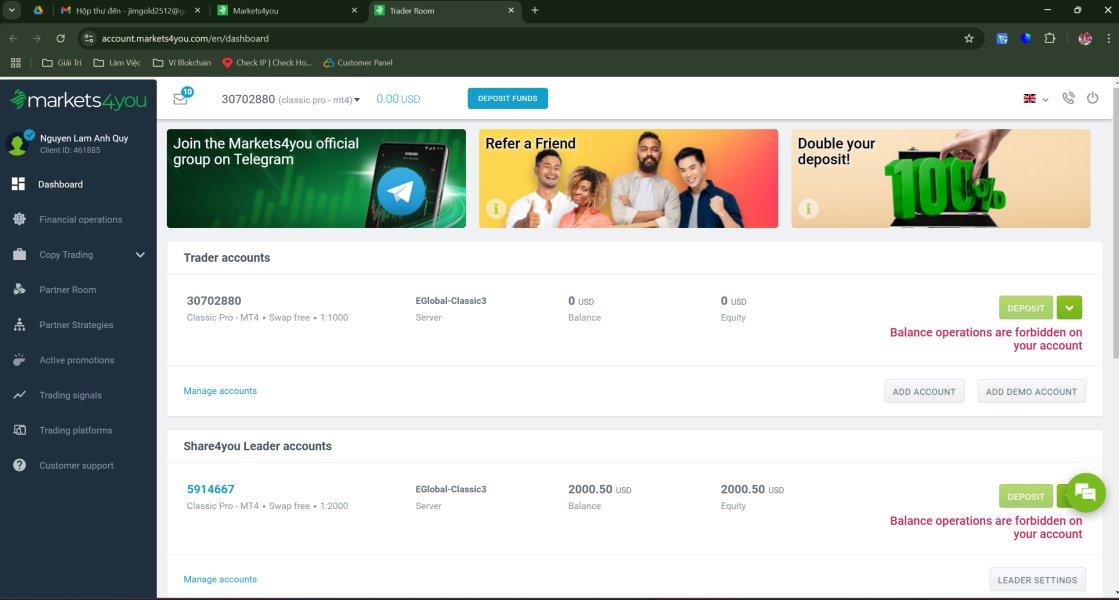This screenshot has height=600, width=1119.
Task: Click Manage accounts under Trader accounts
Action: 220,391
